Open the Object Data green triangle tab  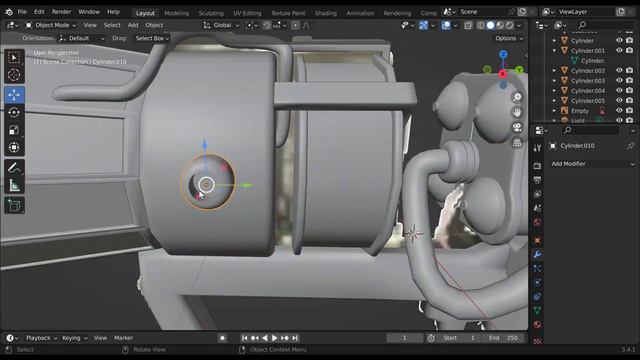pyautogui.click(x=537, y=311)
